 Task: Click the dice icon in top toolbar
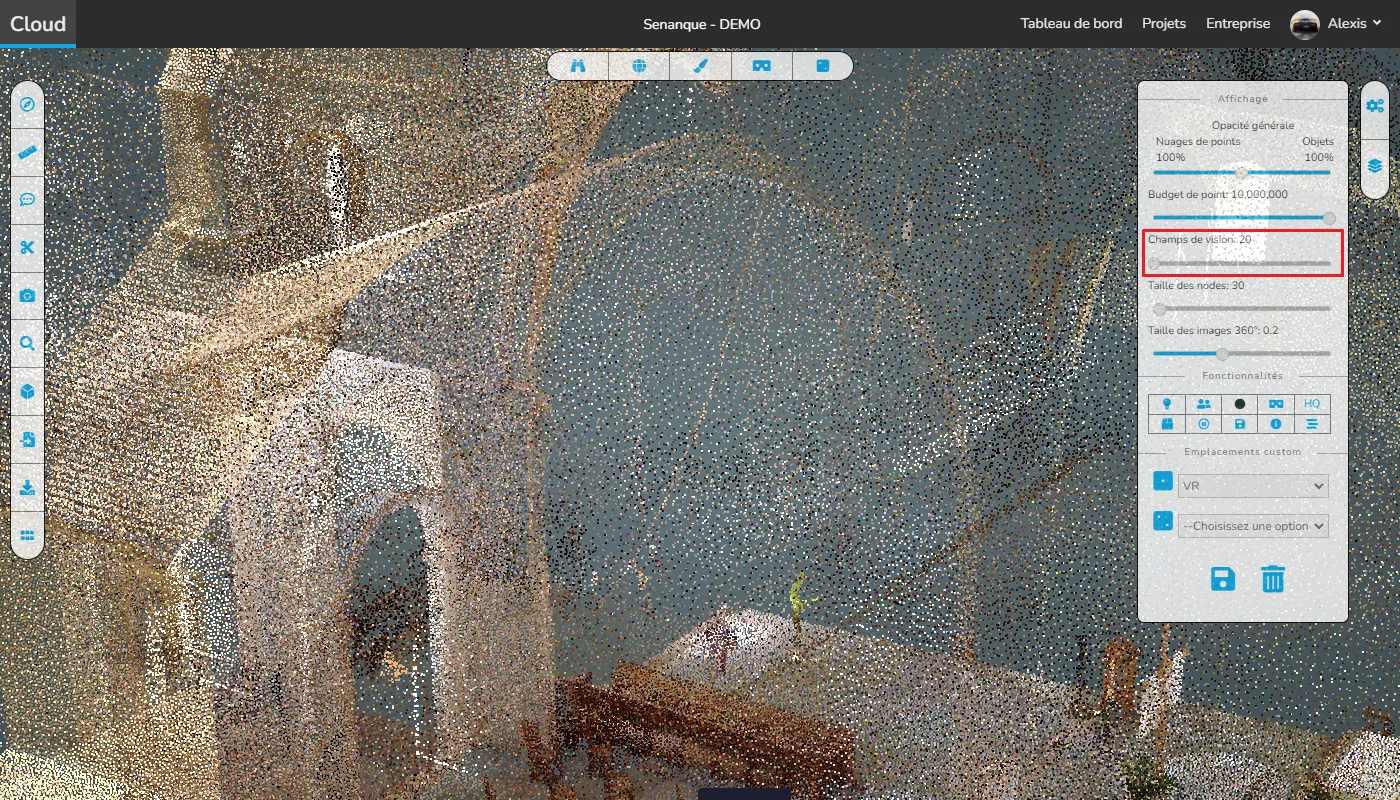(822, 66)
